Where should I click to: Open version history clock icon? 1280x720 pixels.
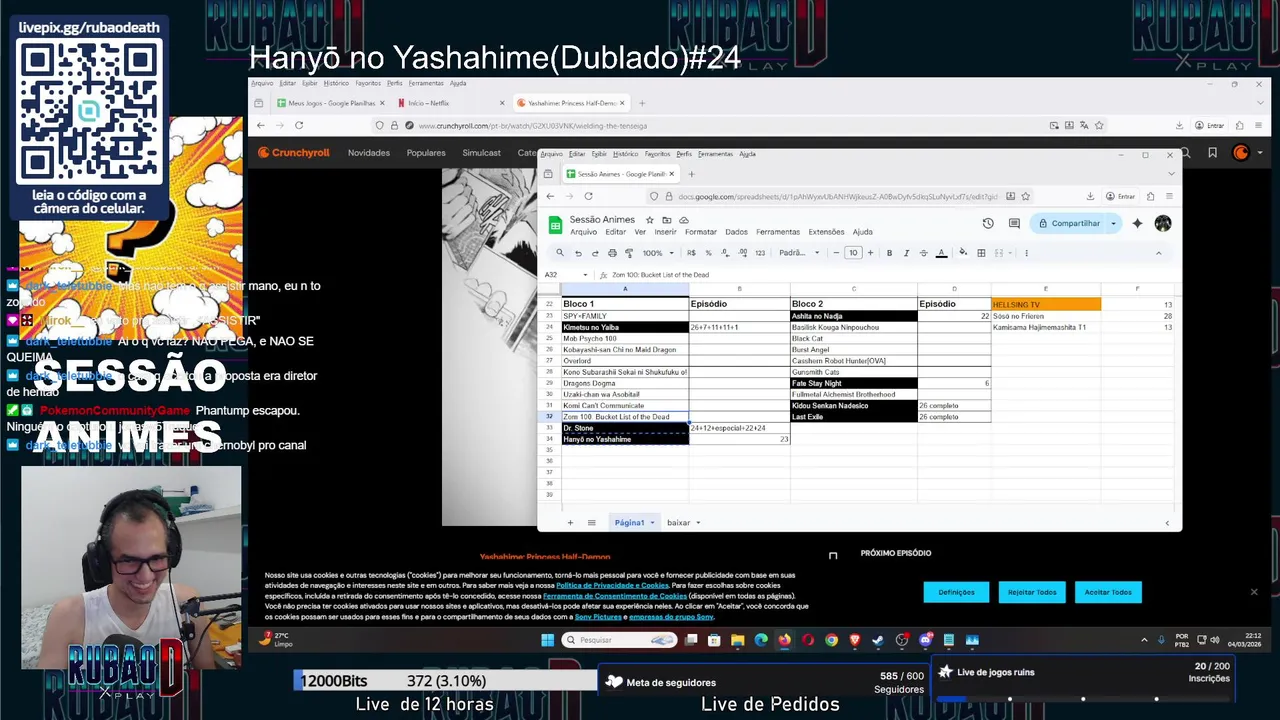pos(988,224)
